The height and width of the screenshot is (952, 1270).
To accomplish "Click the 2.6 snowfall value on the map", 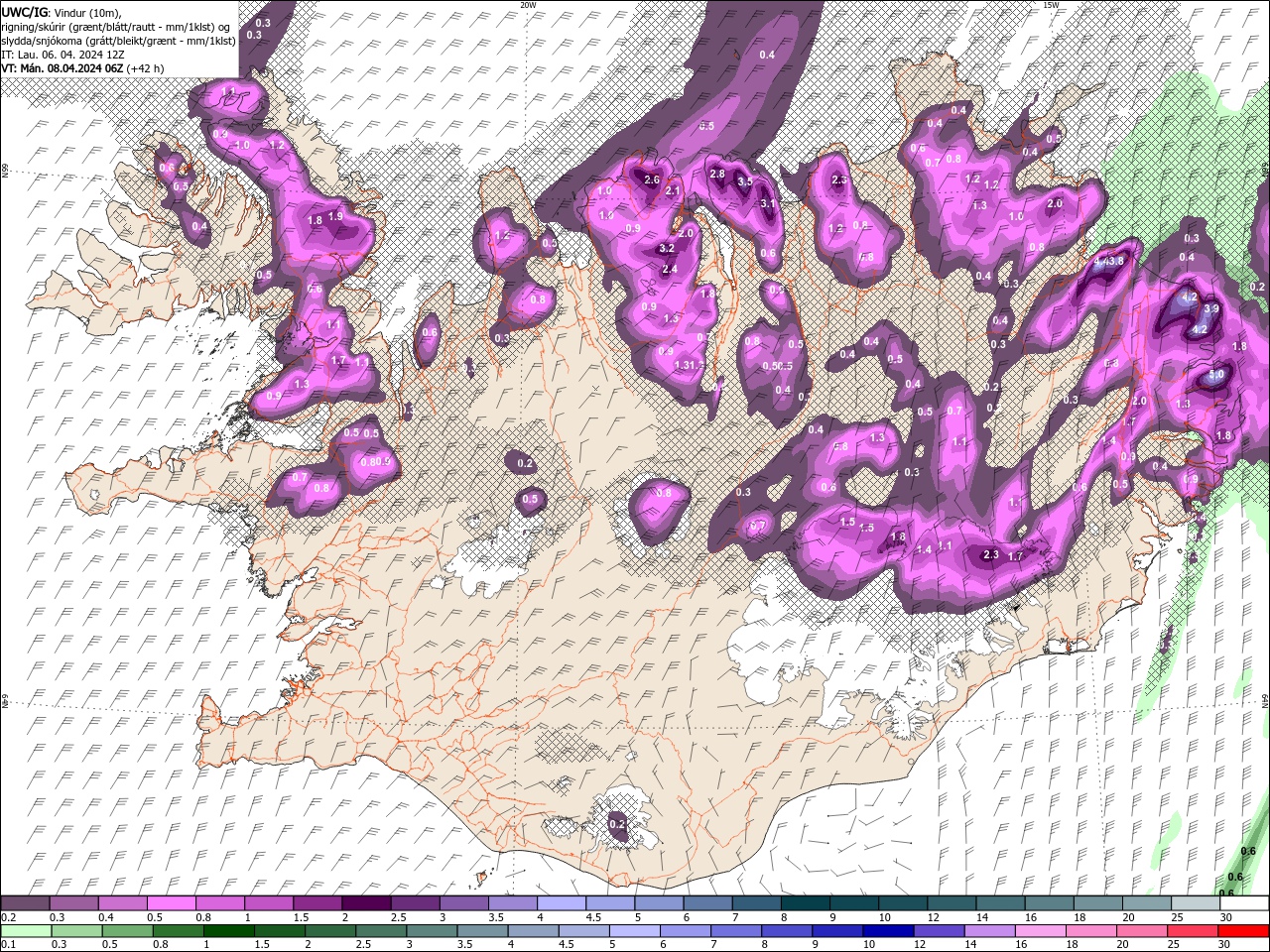I will (x=652, y=179).
